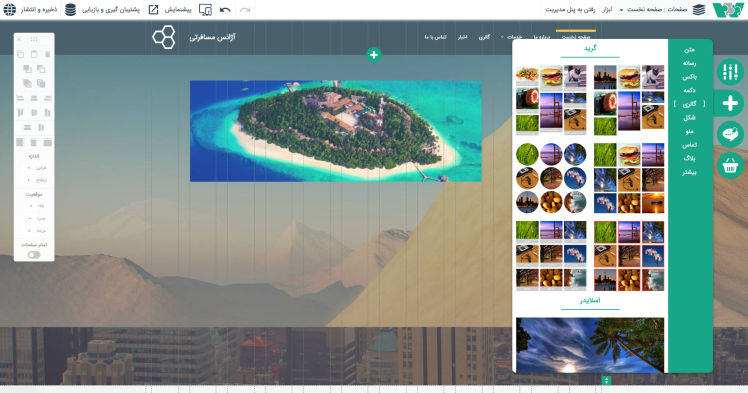Click the globe icon for save and publish
The height and width of the screenshot is (393, 748).
coord(10,10)
